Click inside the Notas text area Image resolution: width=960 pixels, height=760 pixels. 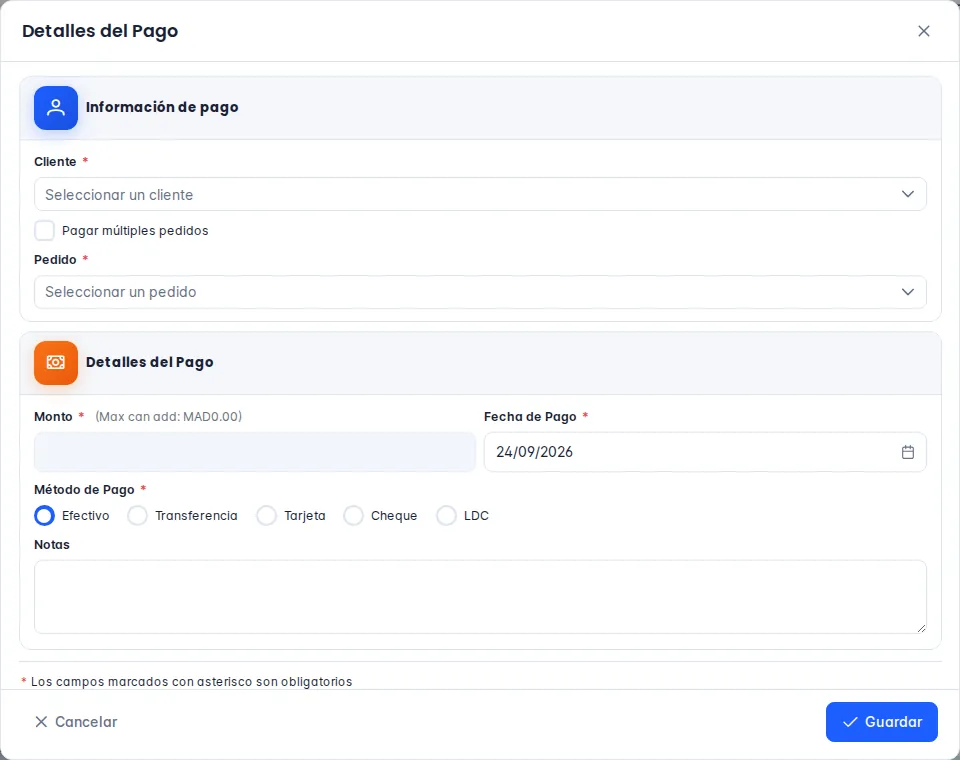tap(480, 597)
